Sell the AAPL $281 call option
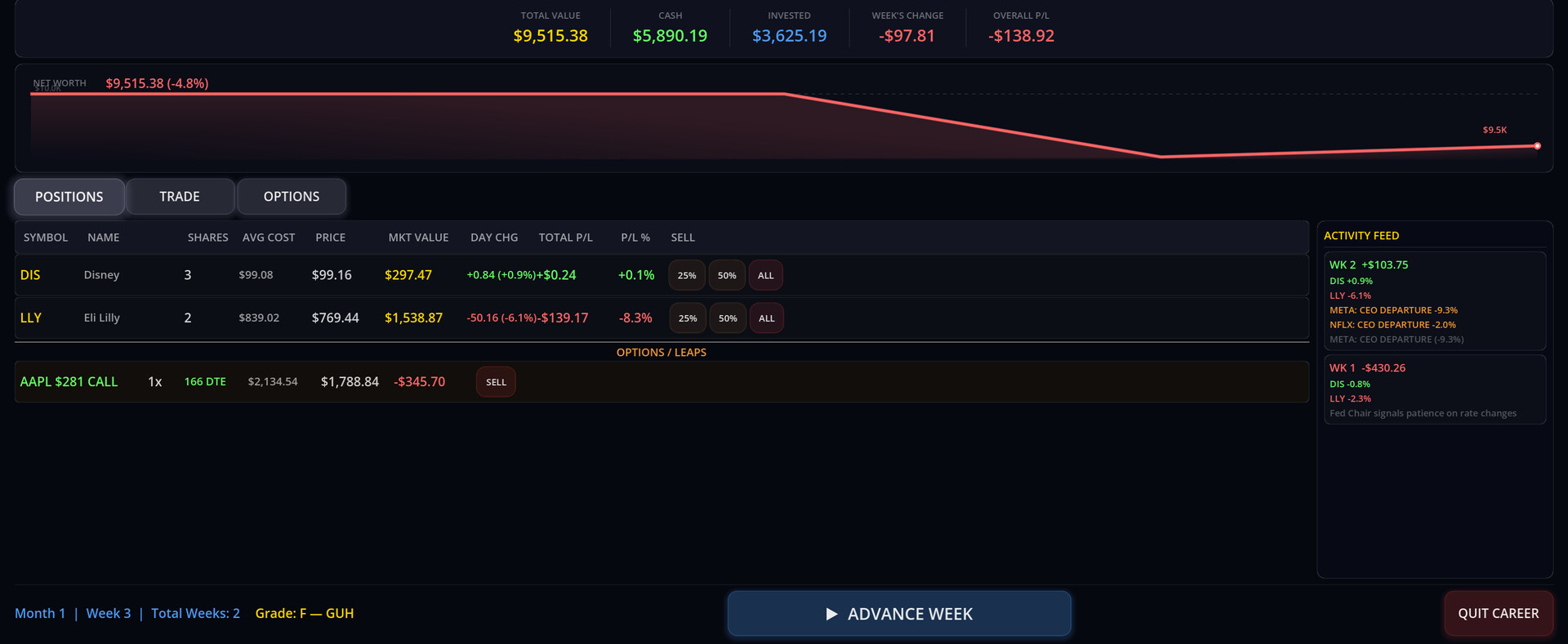1568x644 pixels. [x=496, y=382]
